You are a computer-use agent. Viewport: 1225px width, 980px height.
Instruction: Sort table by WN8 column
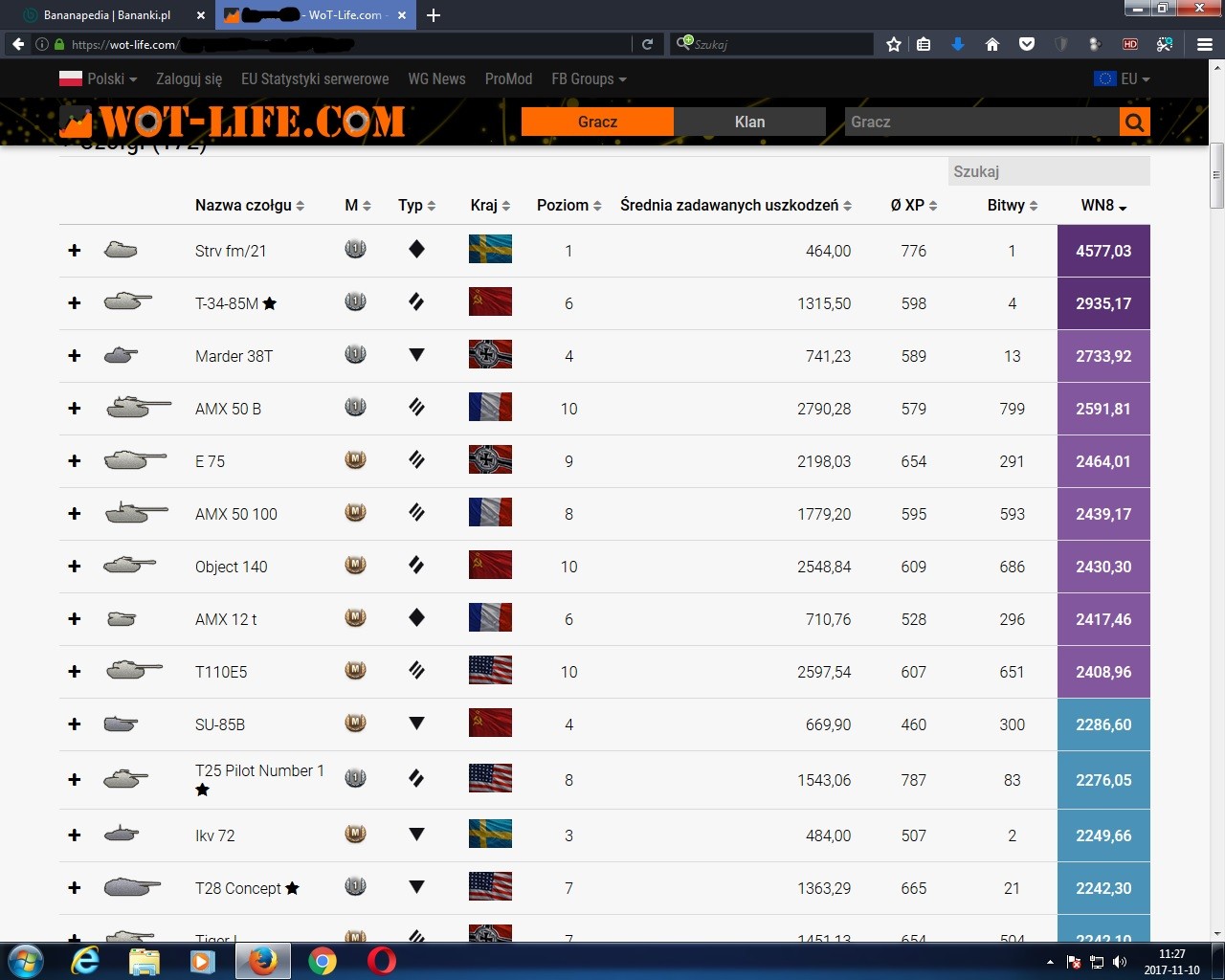tap(1104, 205)
